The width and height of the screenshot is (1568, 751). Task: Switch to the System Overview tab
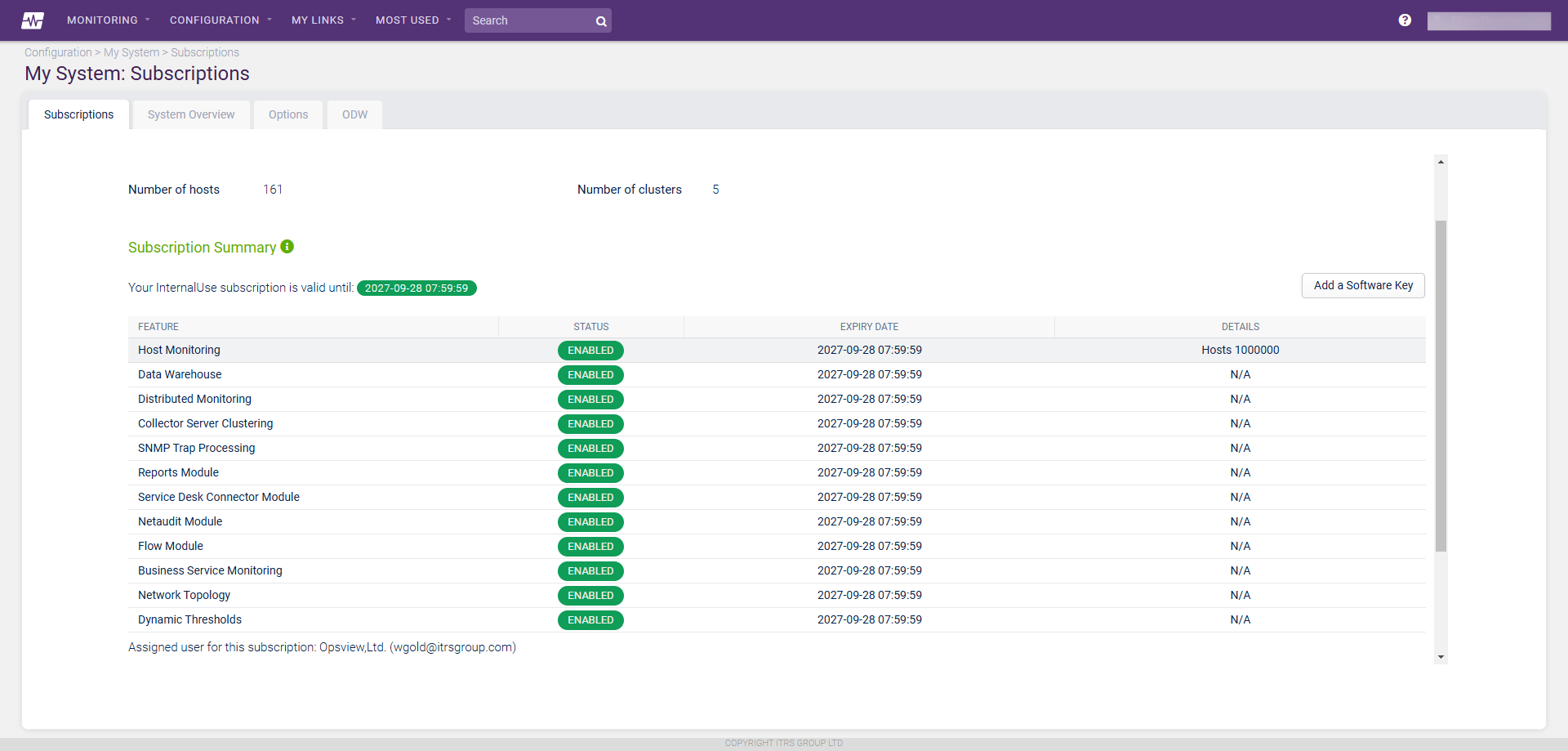coord(191,114)
